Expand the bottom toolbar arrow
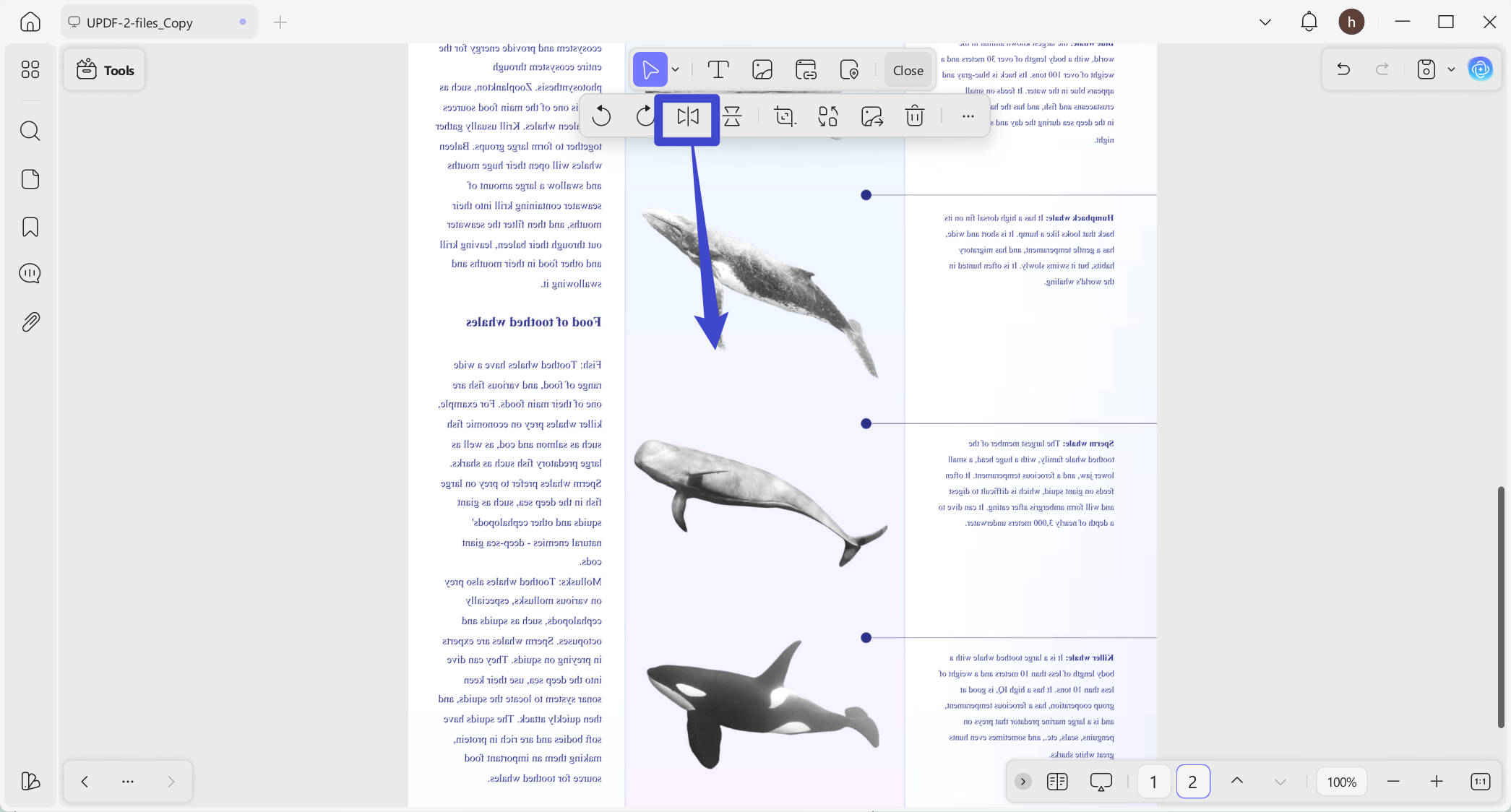The height and width of the screenshot is (812, 1511). pyautogui.click(x=1023, y=782)
